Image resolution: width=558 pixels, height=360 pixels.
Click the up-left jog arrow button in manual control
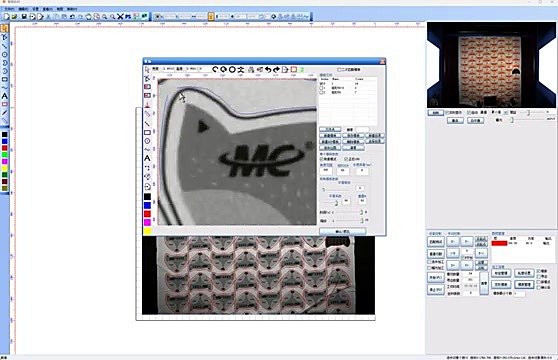point(453,242)
